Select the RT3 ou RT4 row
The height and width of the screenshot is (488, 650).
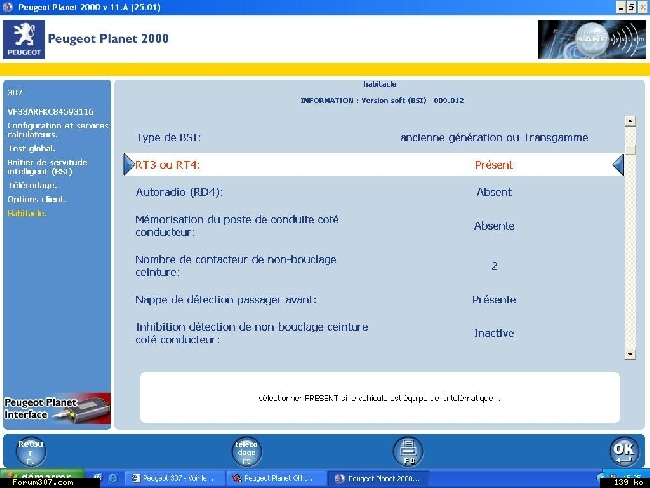pos(373,165)
